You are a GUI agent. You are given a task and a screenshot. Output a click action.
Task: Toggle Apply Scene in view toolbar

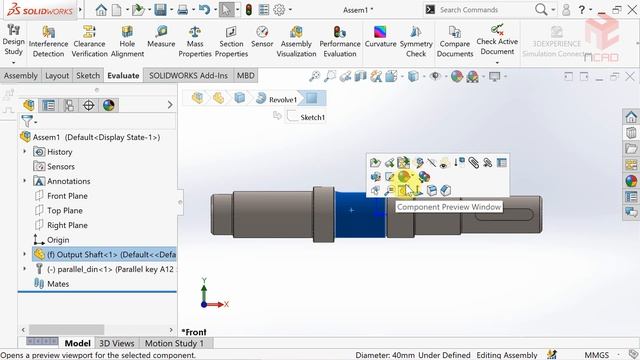tap(472, 76)
